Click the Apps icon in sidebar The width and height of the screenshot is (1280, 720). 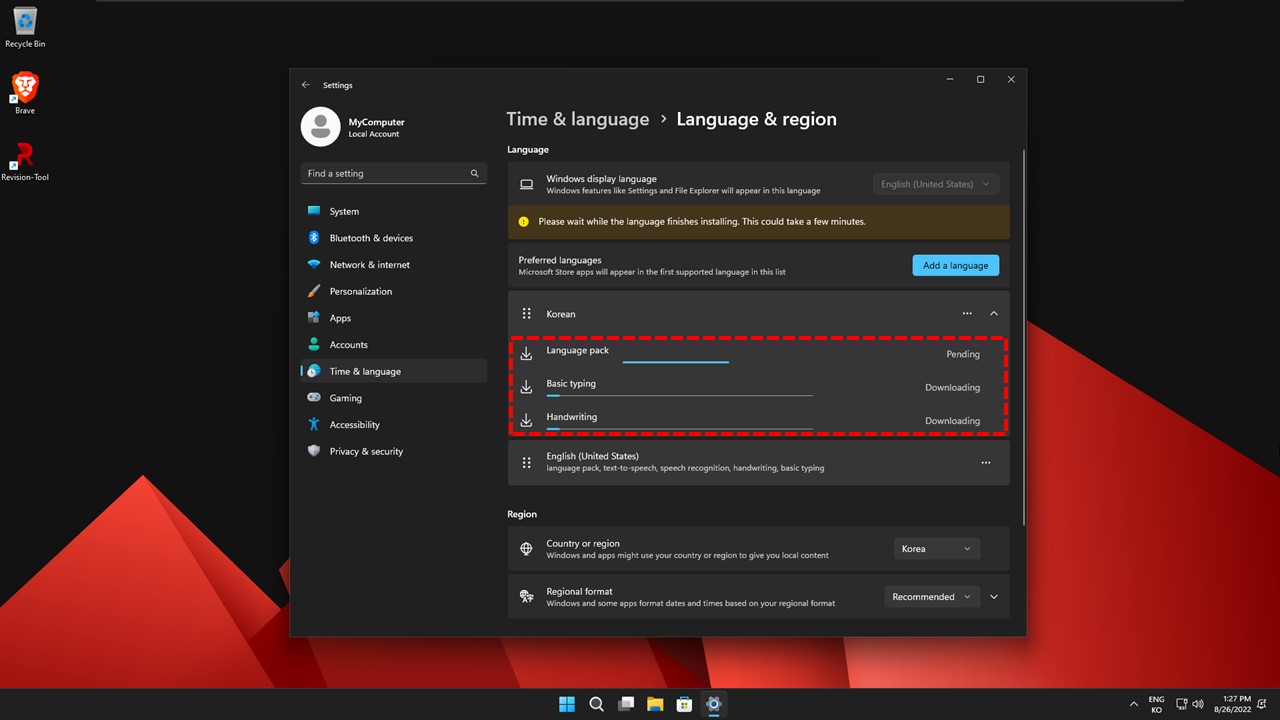point(314,318)
